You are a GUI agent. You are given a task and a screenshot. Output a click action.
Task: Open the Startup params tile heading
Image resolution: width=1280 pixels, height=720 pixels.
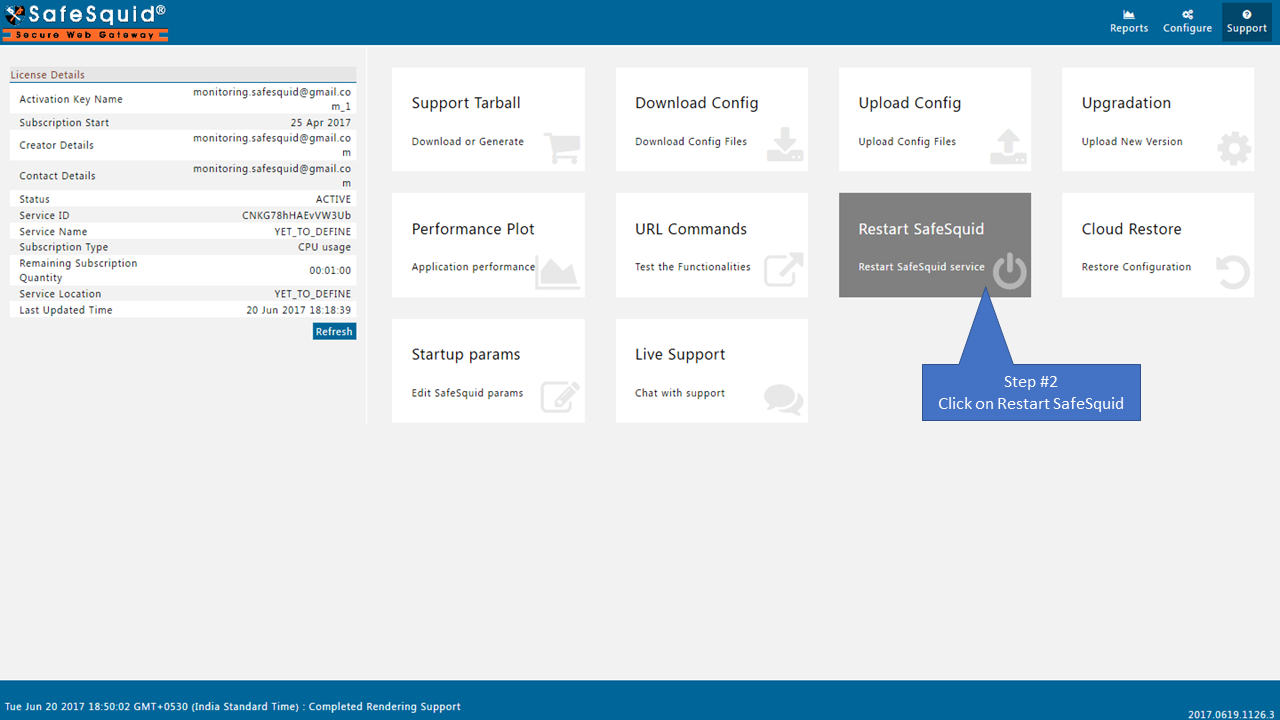click(x=466, y=355)
